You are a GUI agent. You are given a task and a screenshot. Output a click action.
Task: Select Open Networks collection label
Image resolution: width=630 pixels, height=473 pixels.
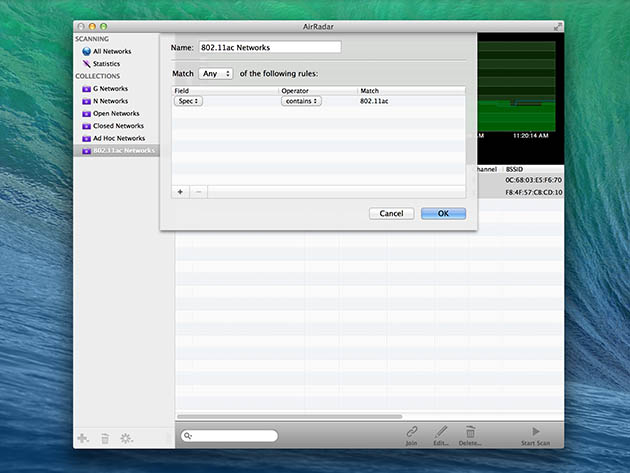(x=116, y=114)
